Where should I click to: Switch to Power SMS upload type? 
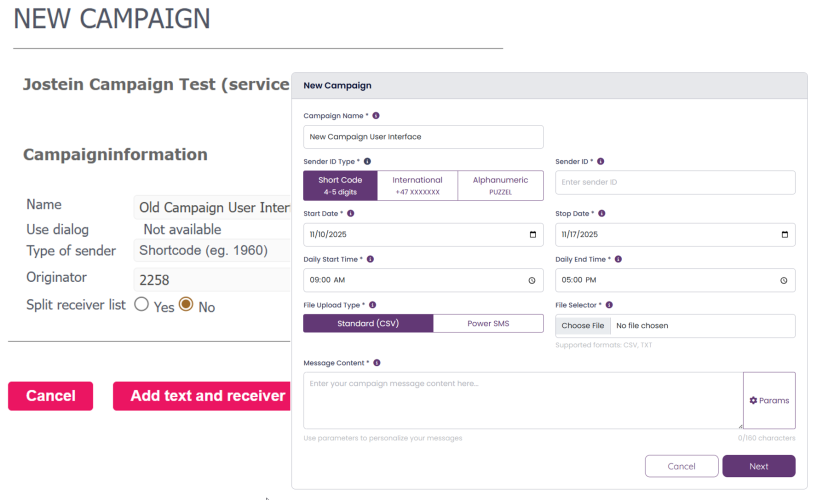click(488, 324)
